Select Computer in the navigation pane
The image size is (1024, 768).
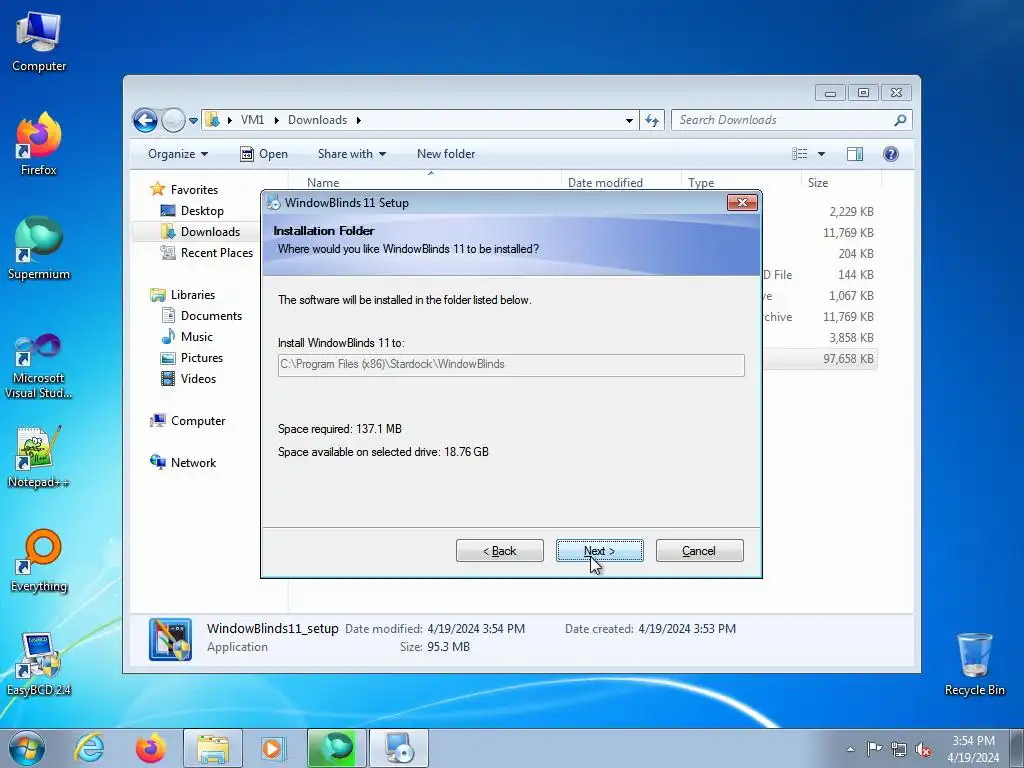(x=198, y=421)
